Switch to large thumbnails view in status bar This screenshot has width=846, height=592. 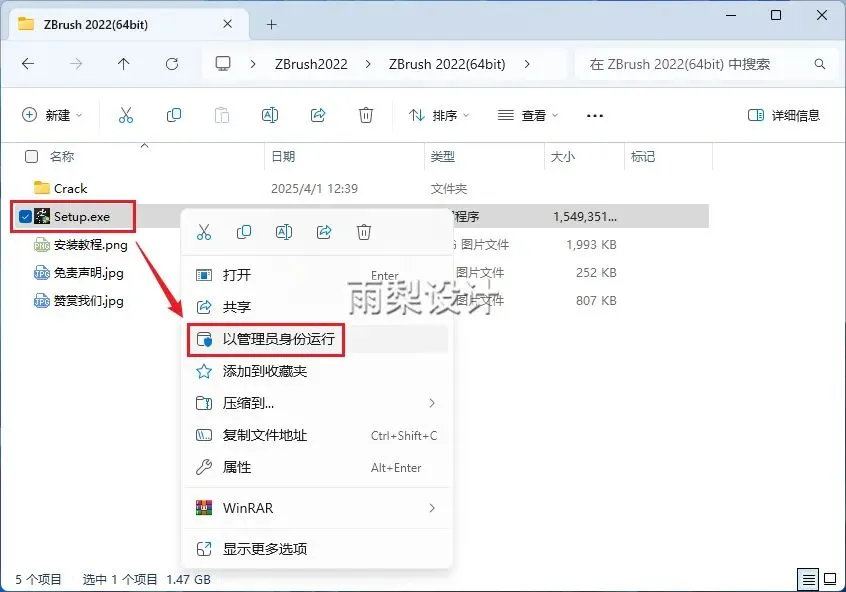pos(830,580)
